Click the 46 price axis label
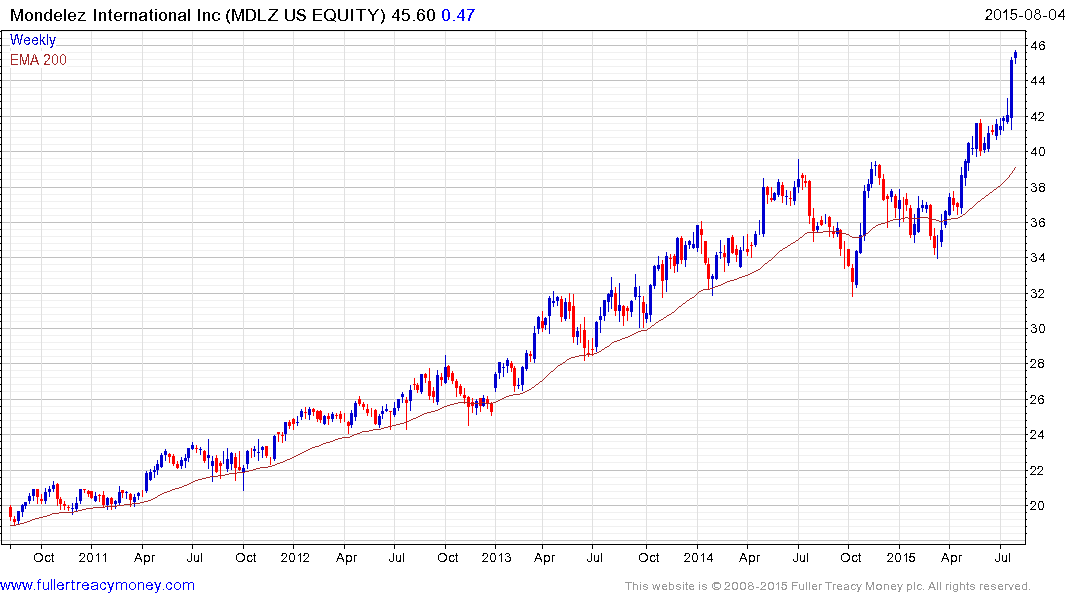 [x=1038, y=46]
